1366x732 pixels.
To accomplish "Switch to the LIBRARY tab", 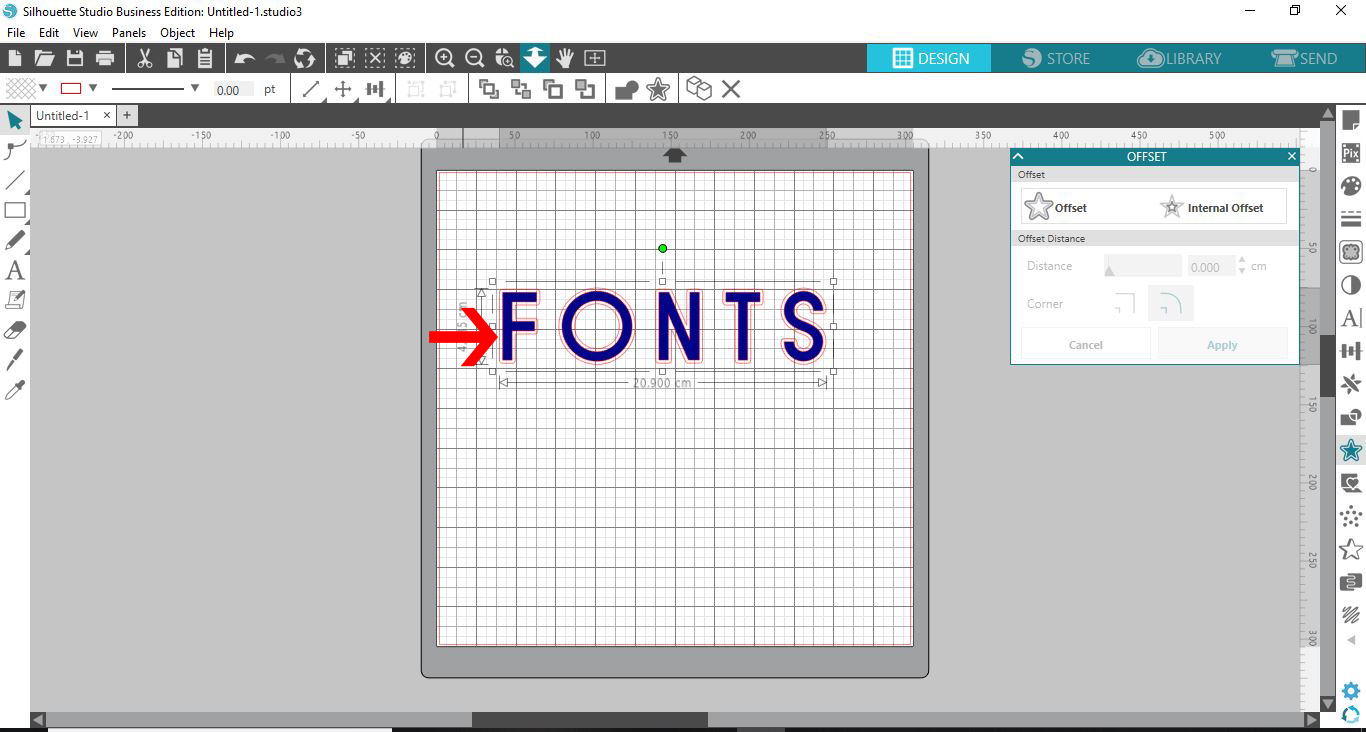I will (x=1180, y=58).
